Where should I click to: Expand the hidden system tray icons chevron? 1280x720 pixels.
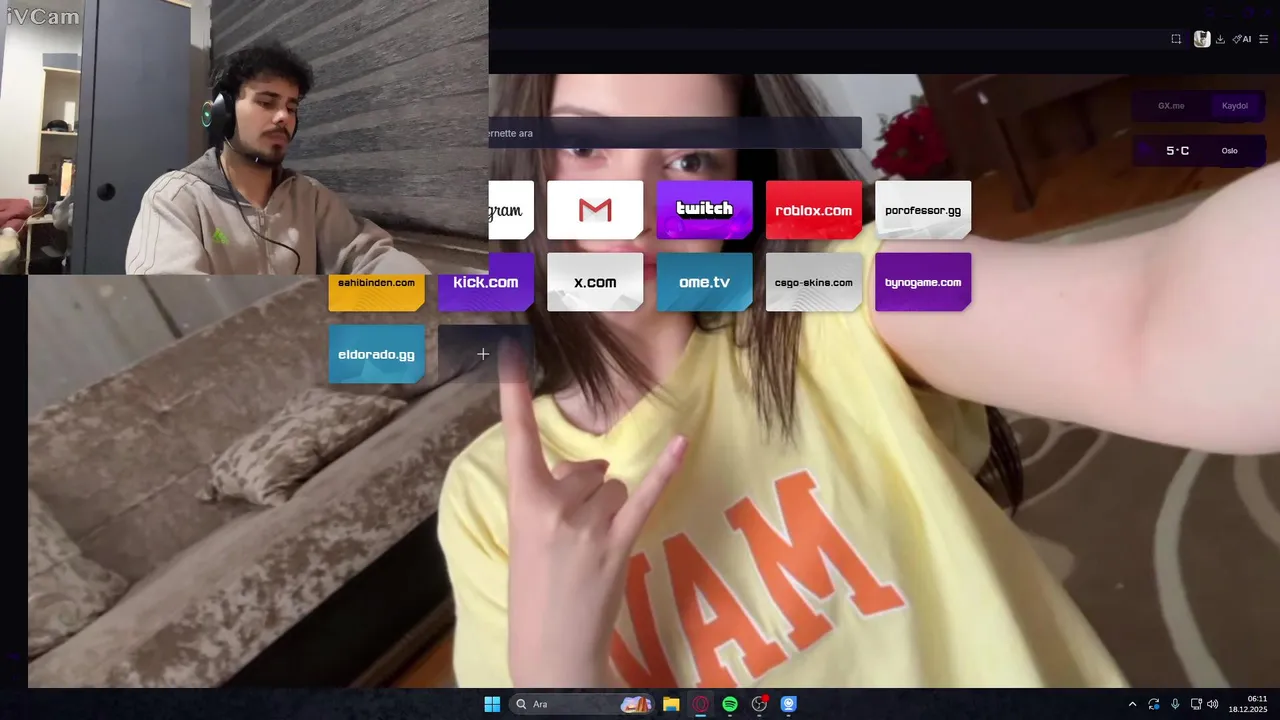[x=1132, y=704]
